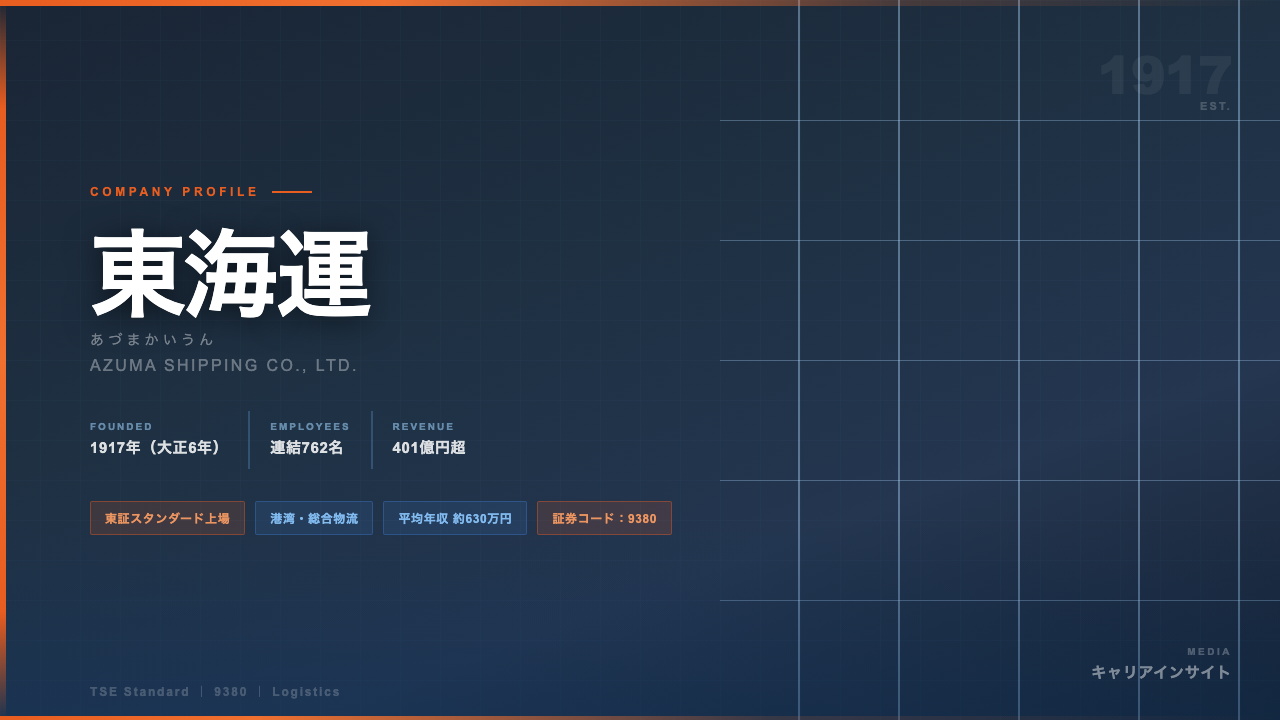The width and height of the screenshot is (1280, 720).
Task: Click the MEDIA label above キャリアインサイト
Action: 1209,652
